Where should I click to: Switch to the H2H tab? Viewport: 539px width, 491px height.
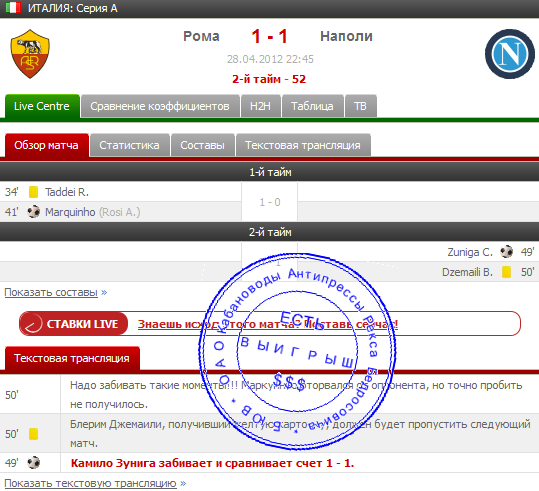coord(260,106)
